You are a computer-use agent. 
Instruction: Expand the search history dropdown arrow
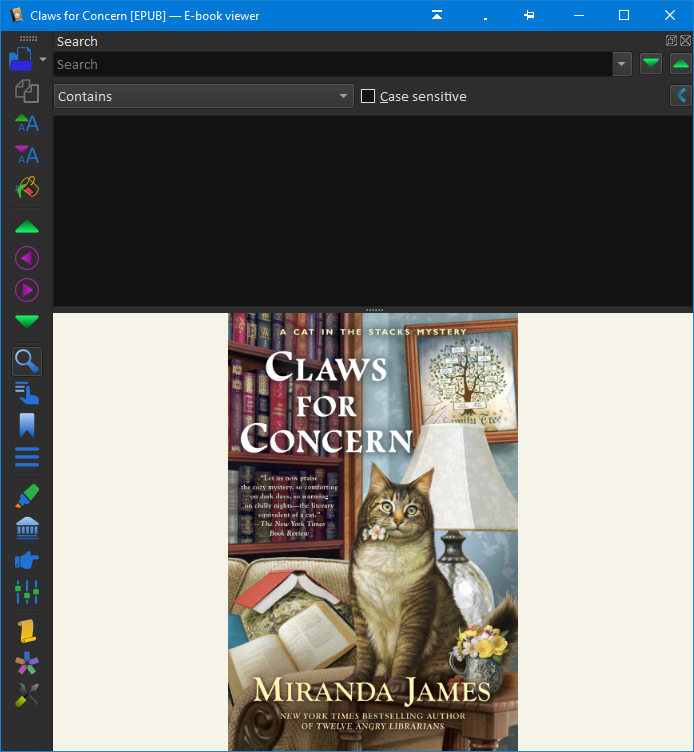pos(622,64)
